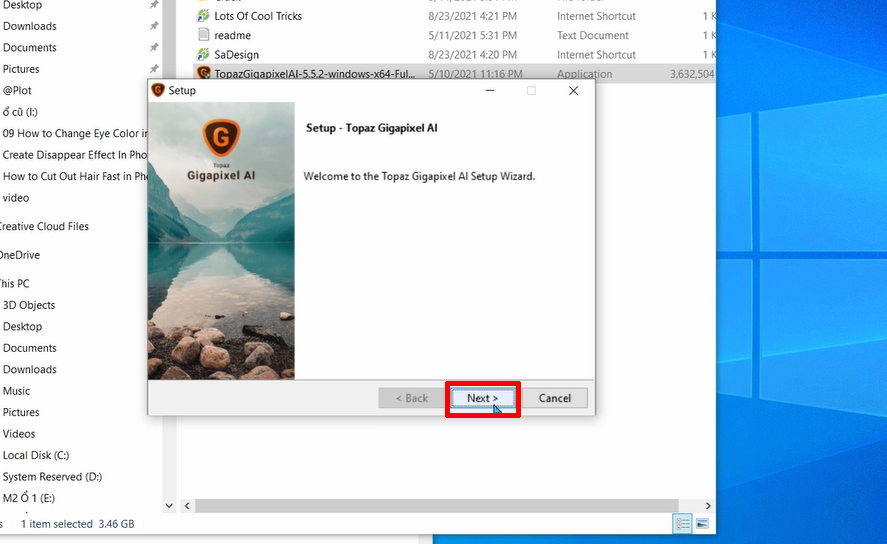Click Next in the Setup wizard
The height and width of the screenshot is (544, 887).
click(483, 398)
